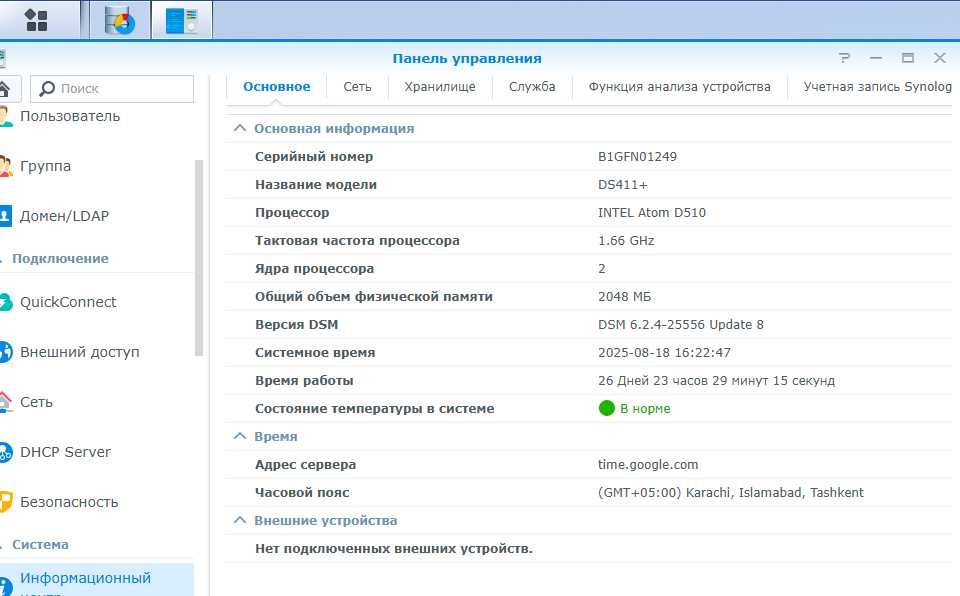The height and width of the screenshot is (596, 960).
Task: Open Security shield icon in sidebar
Action: pos(5,502)
